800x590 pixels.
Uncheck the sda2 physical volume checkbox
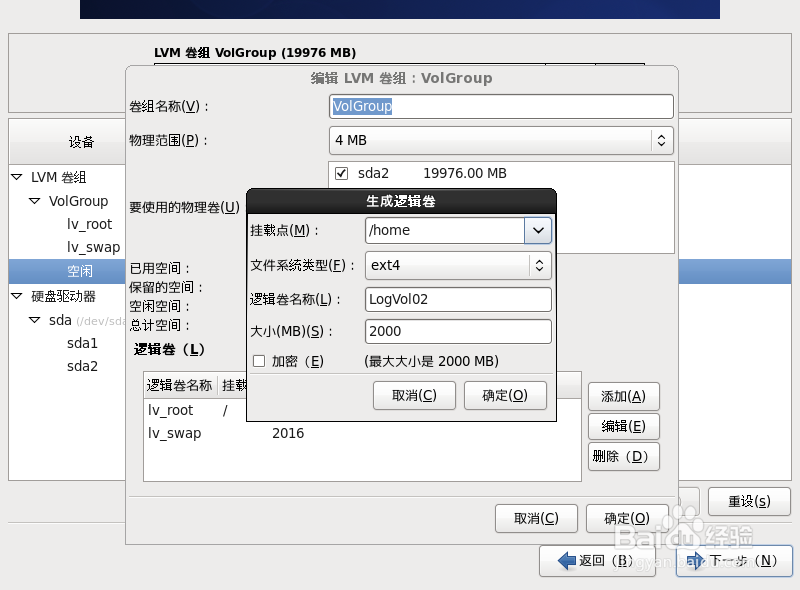(341, 172)
